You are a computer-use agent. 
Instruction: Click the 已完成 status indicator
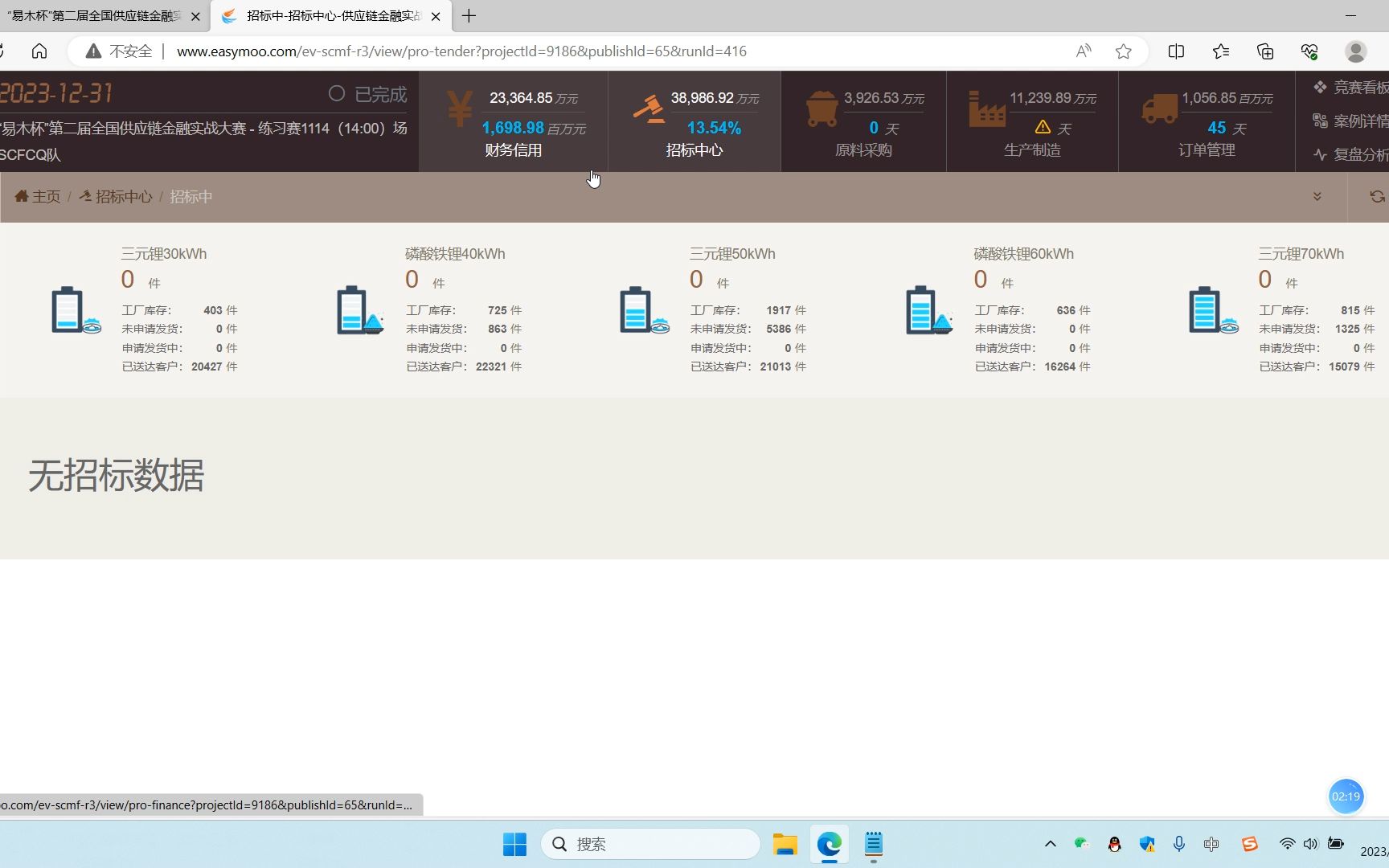[367, 94]
